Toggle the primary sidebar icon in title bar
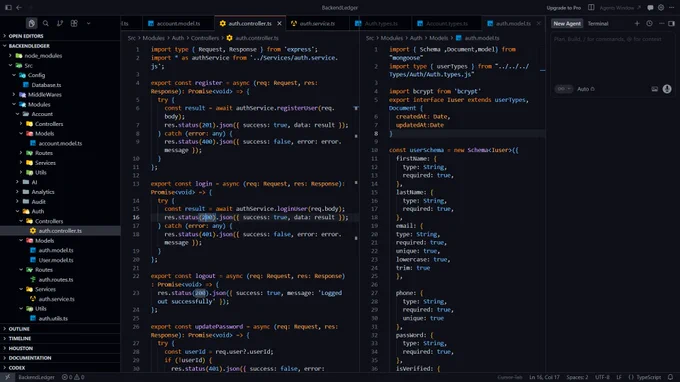This screenshot has height=382, width=680. pyautogui.click(x=8, y=7)
